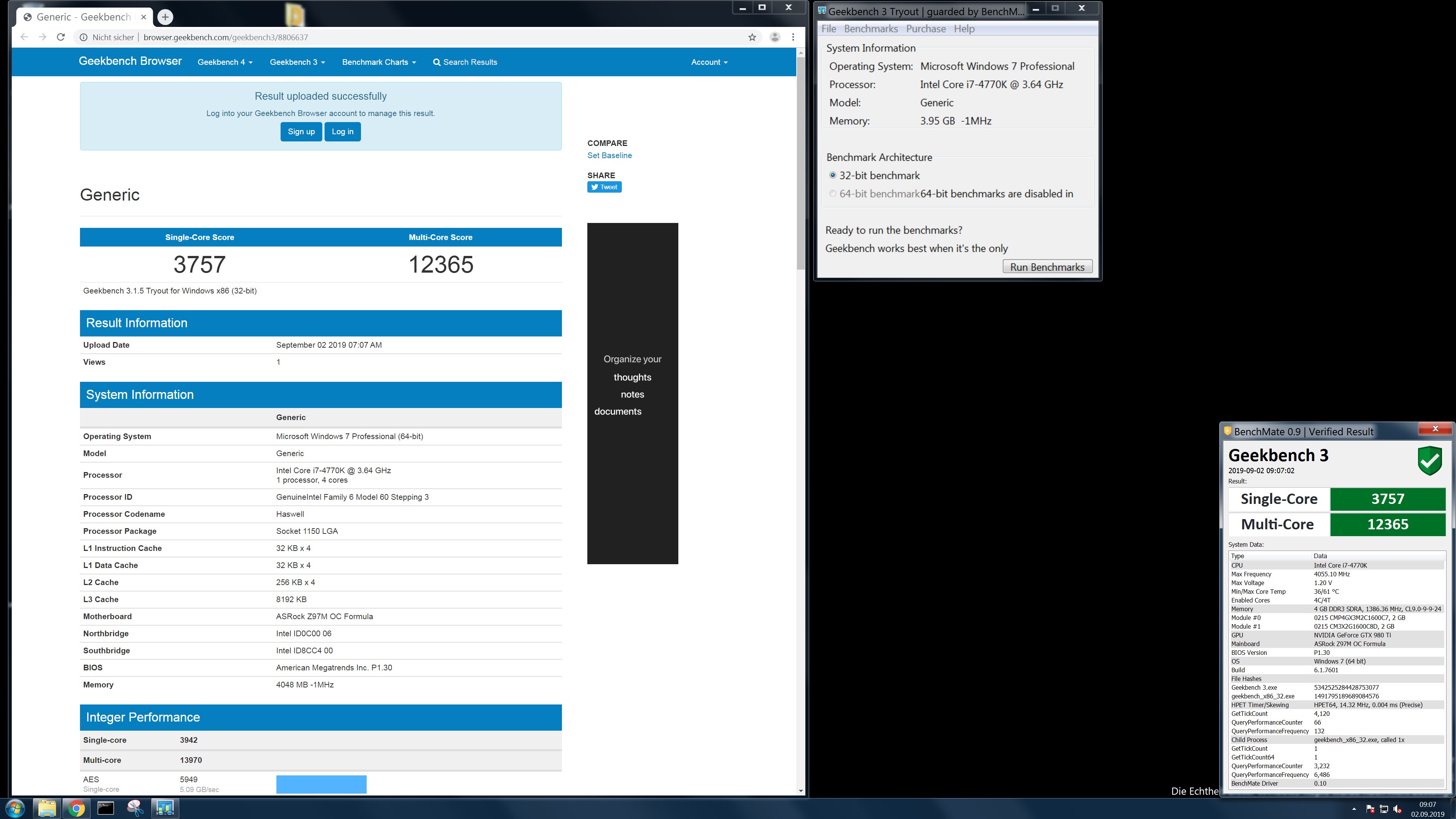The width and height of the screenshot is (1456, 819).
Task: Click HPET Timer/Skewing row in BenchMate
Action: (1337, 705)
